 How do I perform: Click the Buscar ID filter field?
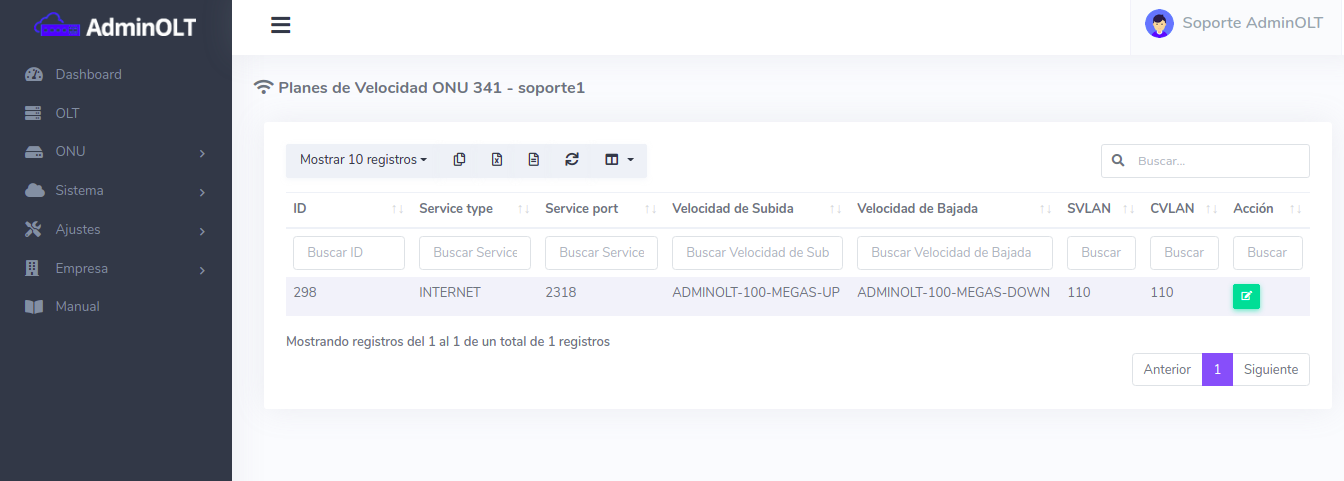[x=348, y=253]
